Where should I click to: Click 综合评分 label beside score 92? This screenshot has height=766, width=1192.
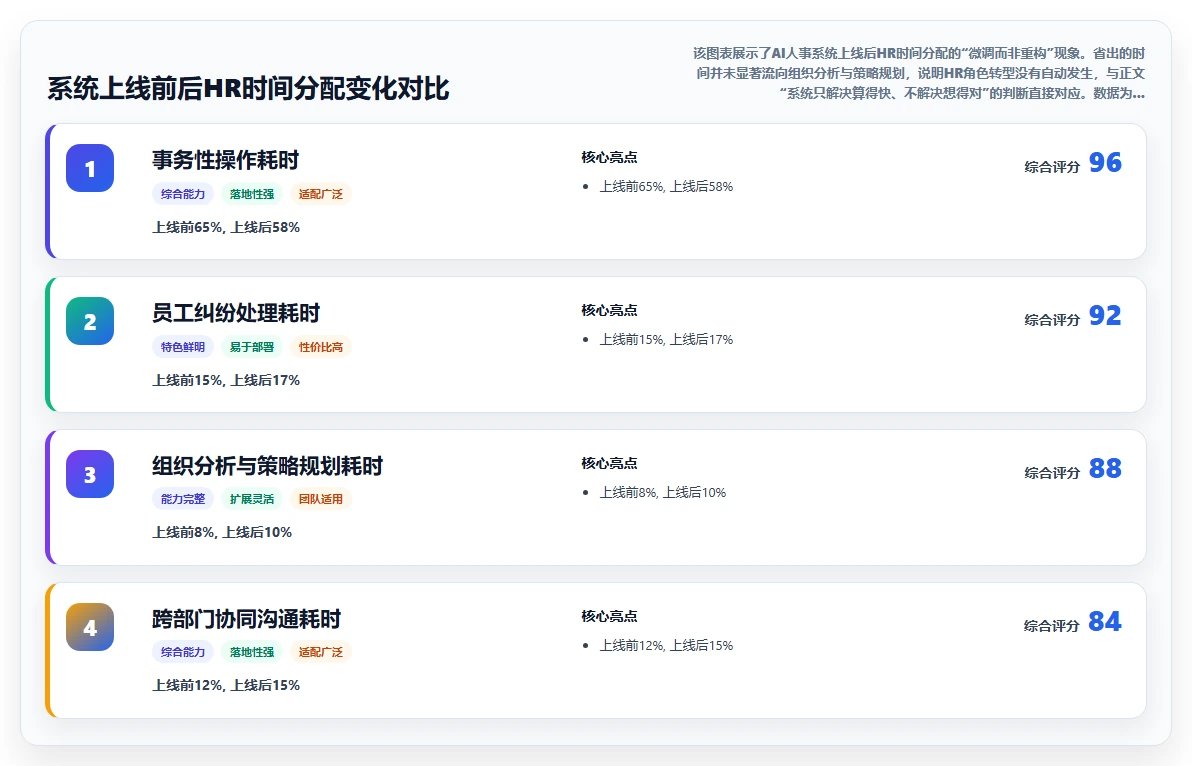click(x=1052, y=320)
